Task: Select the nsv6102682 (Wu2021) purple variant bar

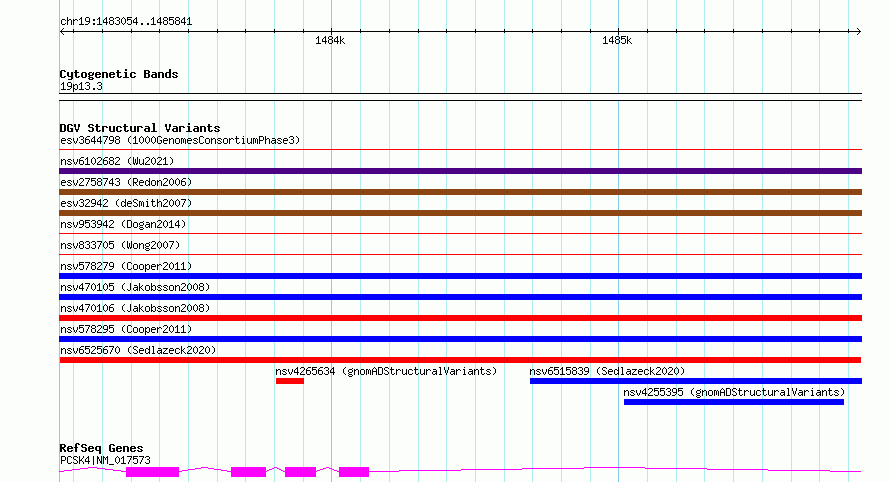Action: coord(460,171)
